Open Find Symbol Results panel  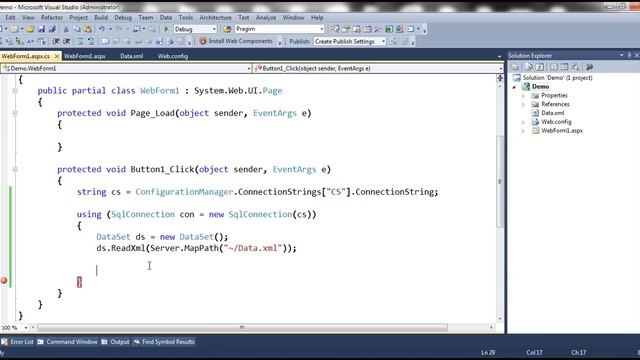pos(164,342)
